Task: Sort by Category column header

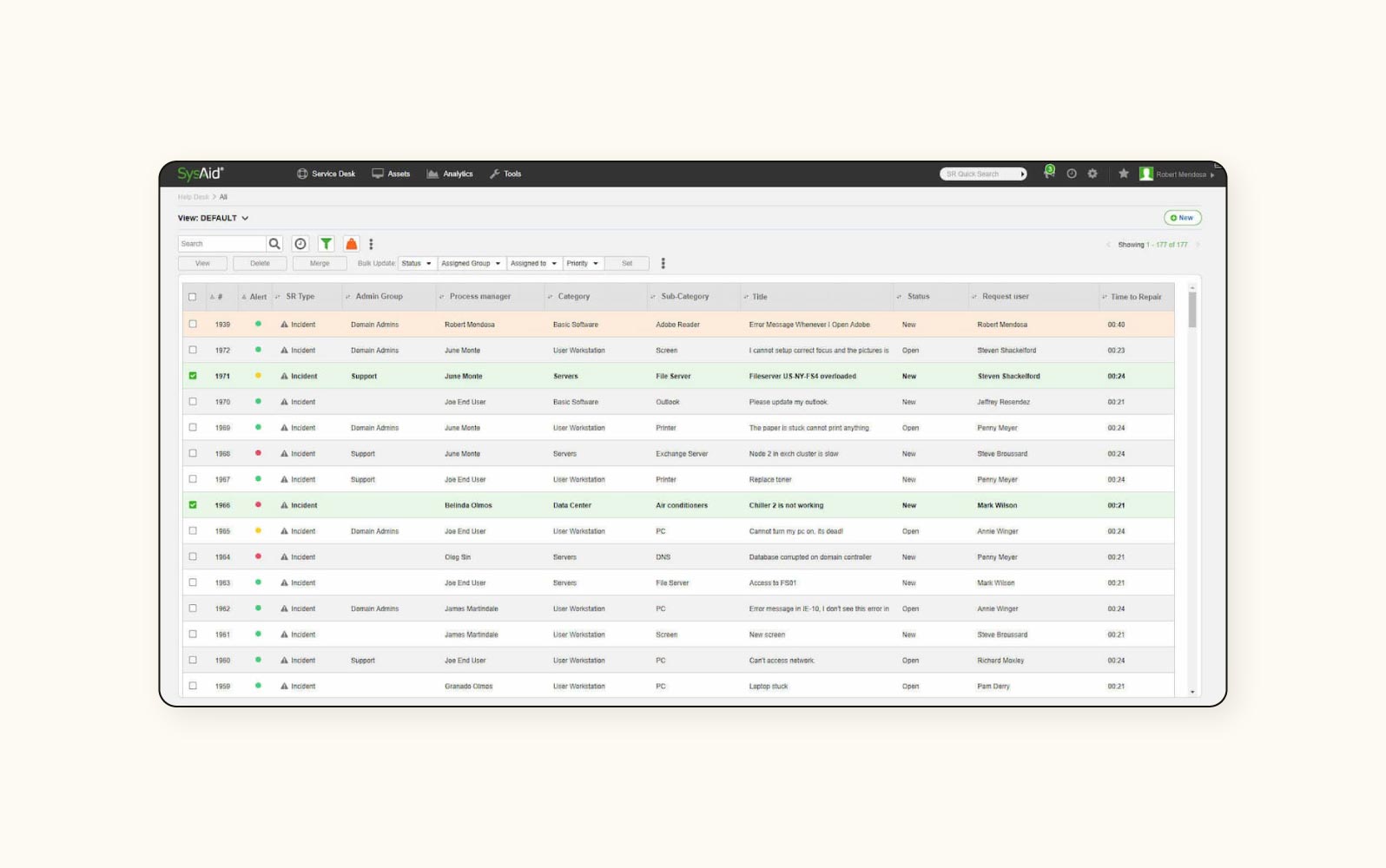Action: [574, 297]
